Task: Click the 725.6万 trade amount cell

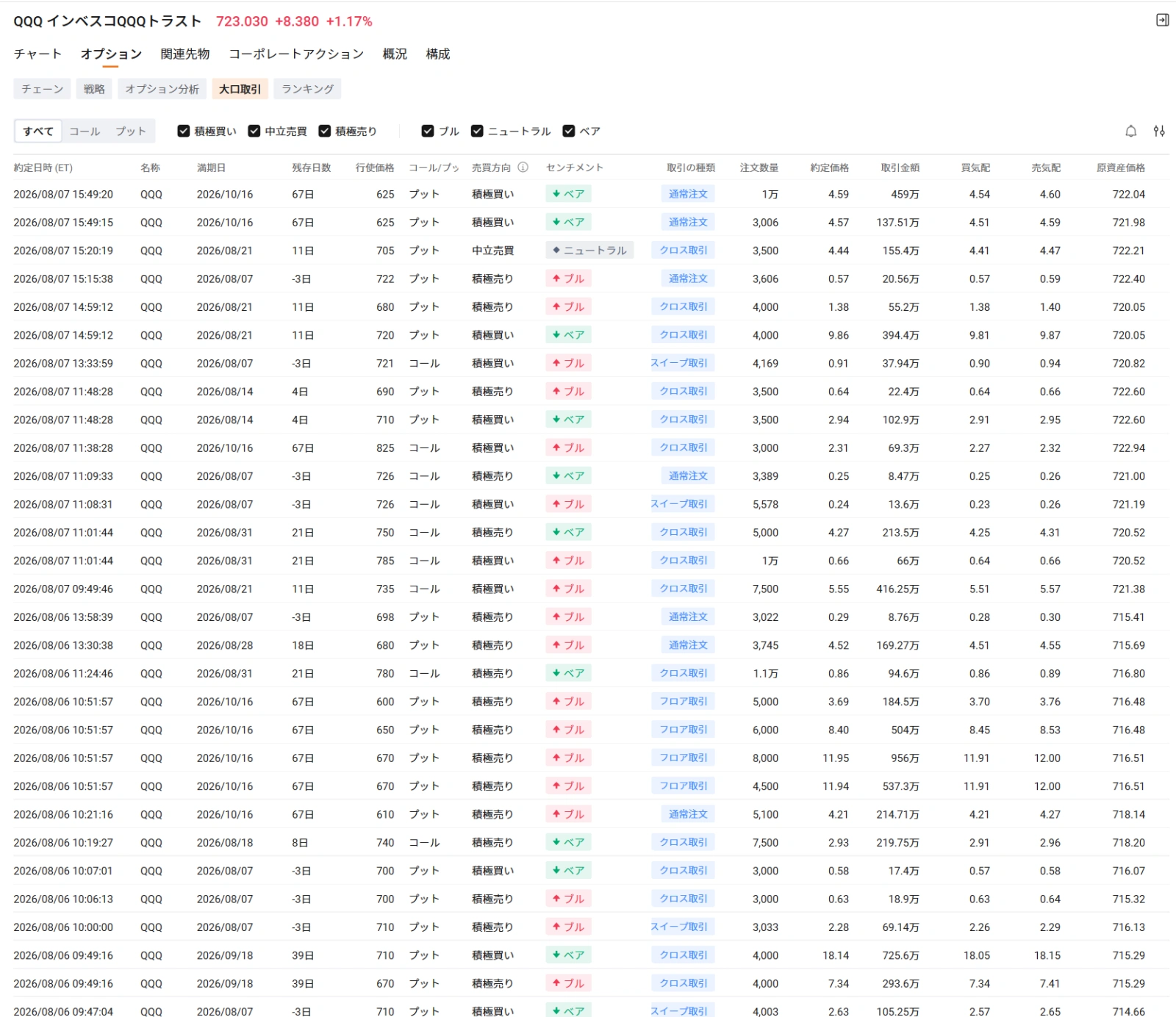Action: tap(900, 955)
